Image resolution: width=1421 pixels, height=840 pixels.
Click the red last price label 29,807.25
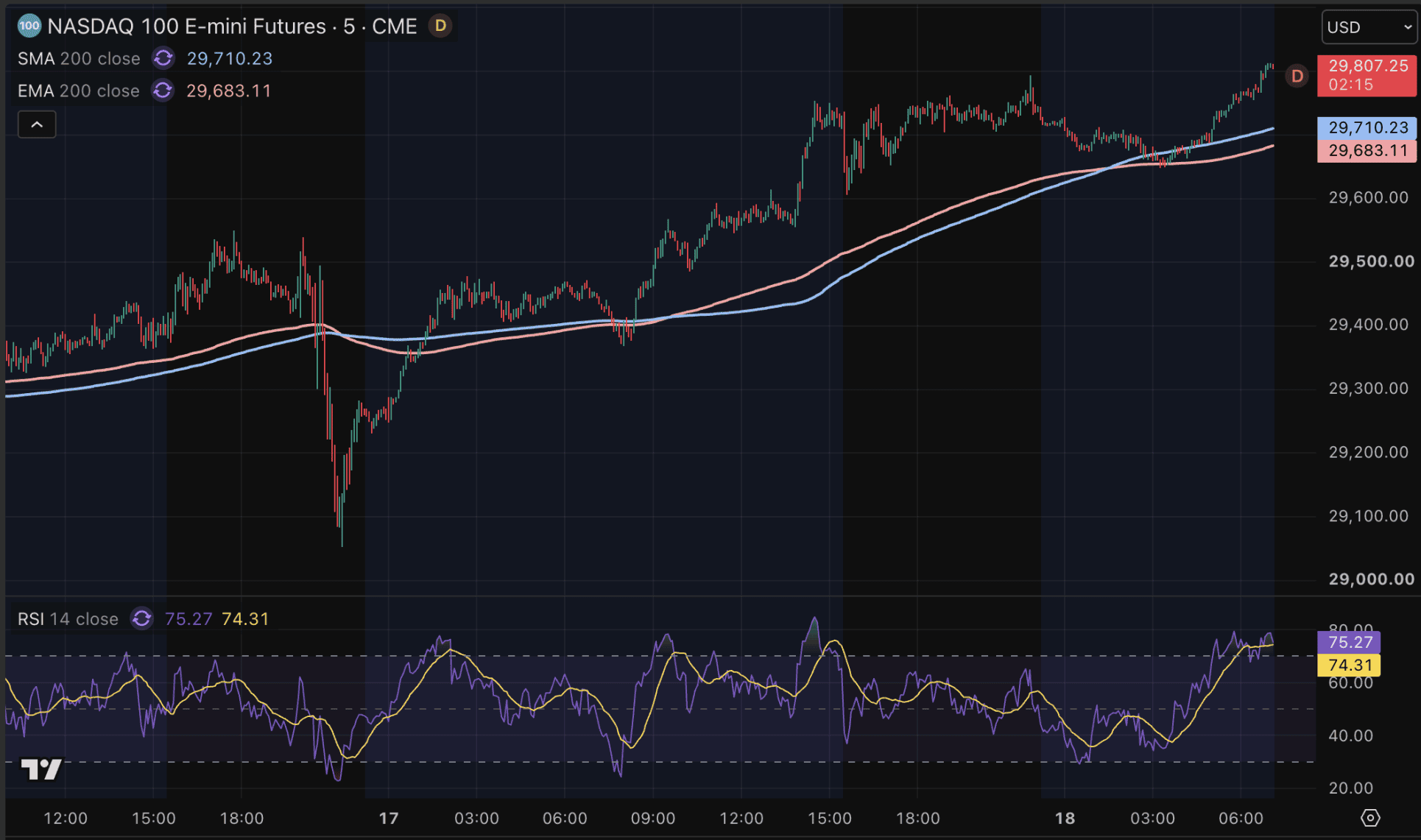[x=1367, y=75]
